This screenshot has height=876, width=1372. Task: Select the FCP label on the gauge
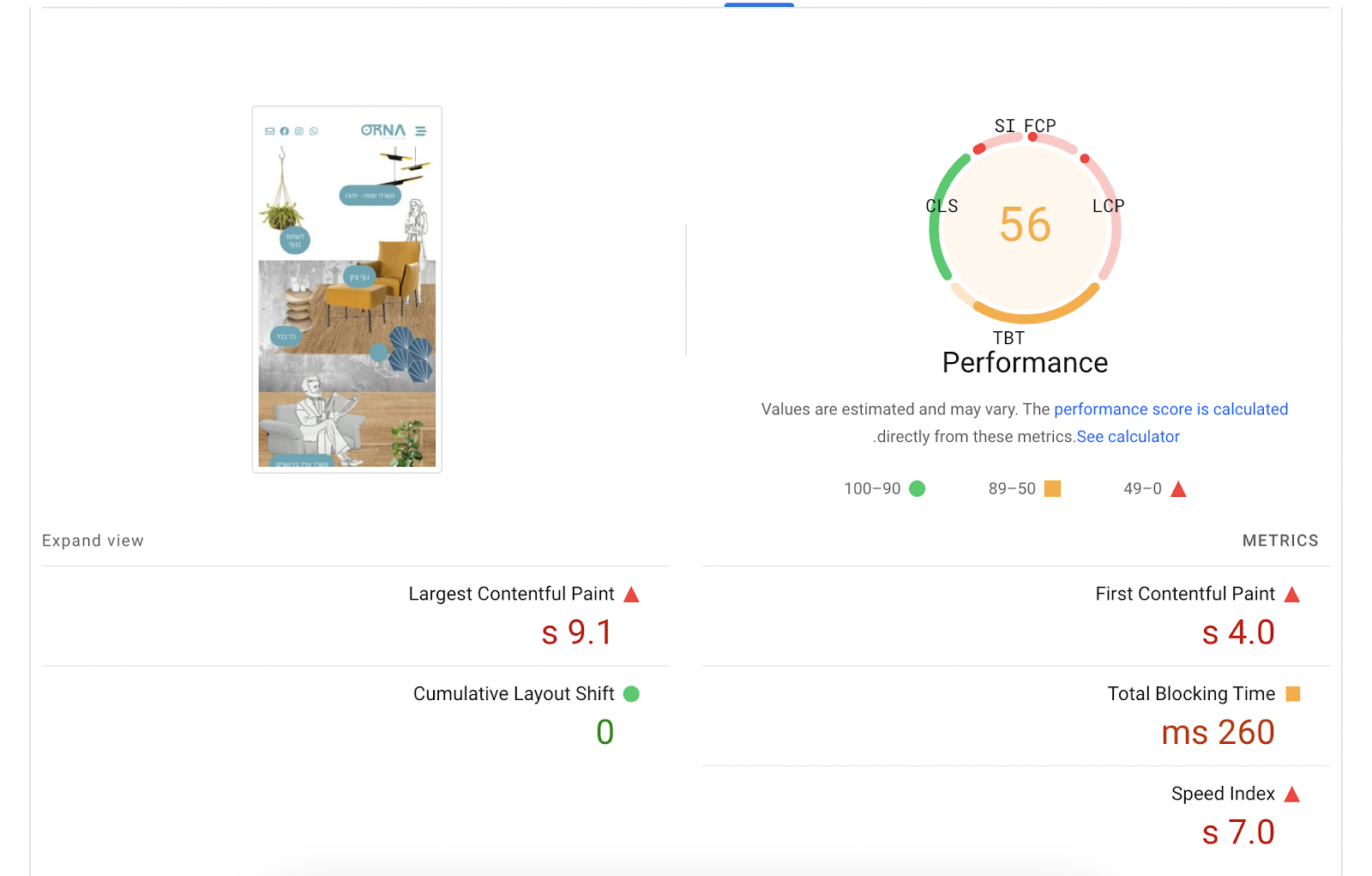coord(1040,125)
